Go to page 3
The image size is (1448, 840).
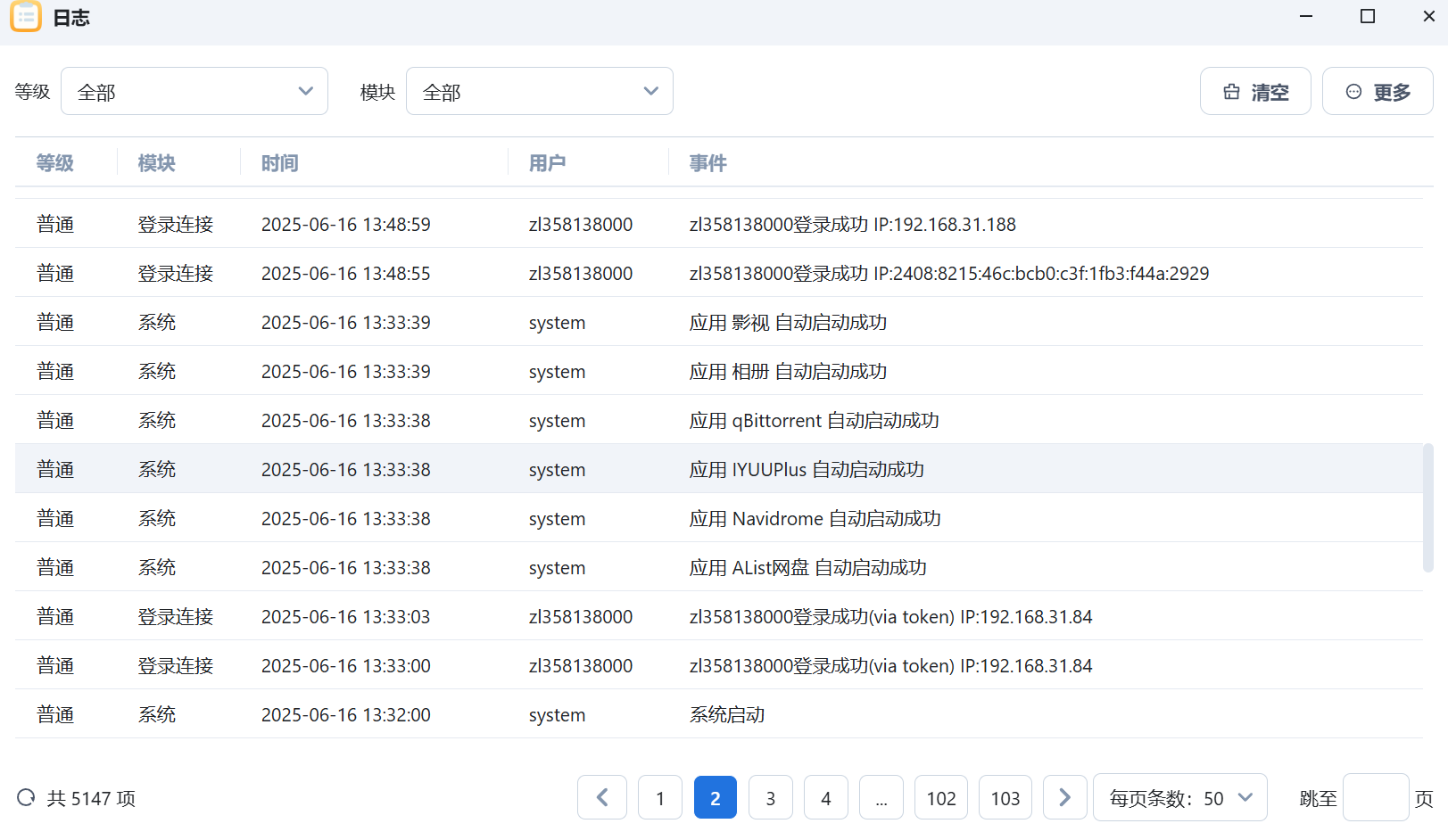pyautogui.click(x=771, y=797)
